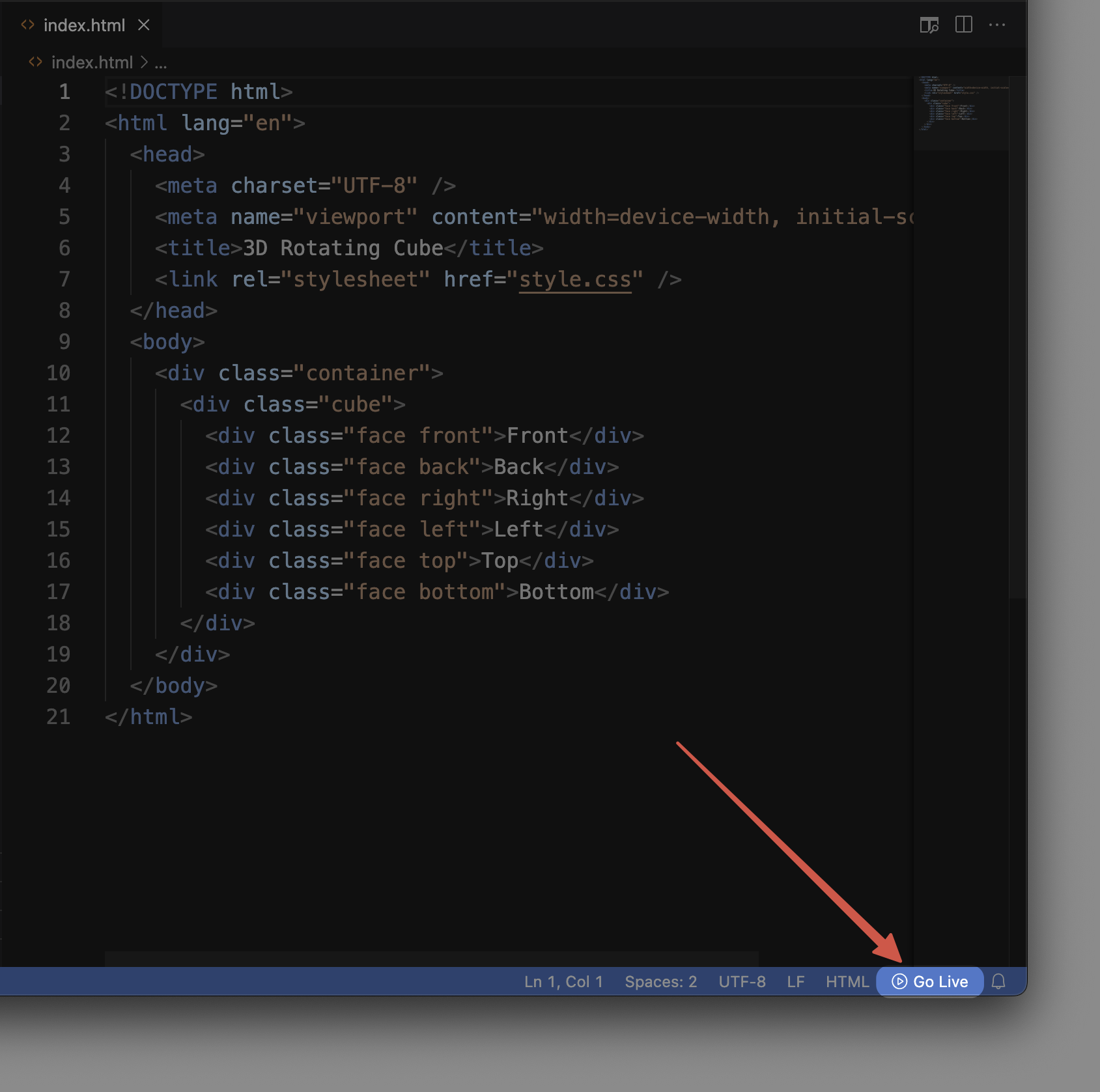Click line number 10 in the gutter

tap(59, 373)
